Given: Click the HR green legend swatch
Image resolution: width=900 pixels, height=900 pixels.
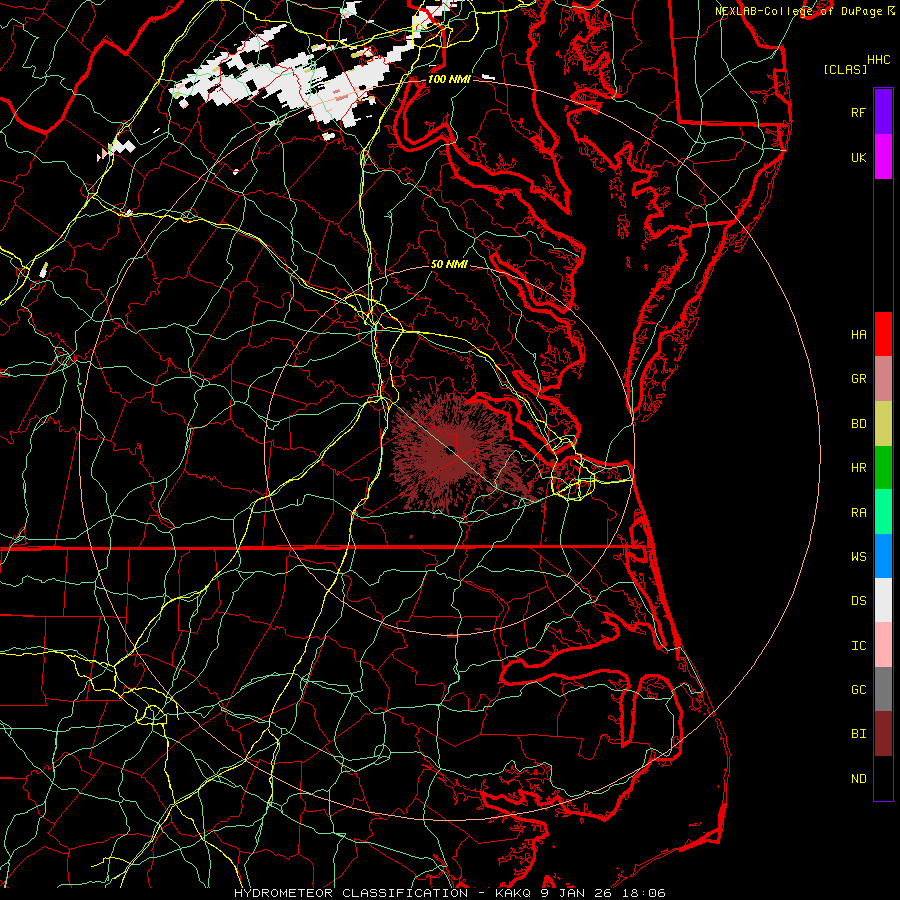Looking at the screenshot, I should [x=883, y=468].
